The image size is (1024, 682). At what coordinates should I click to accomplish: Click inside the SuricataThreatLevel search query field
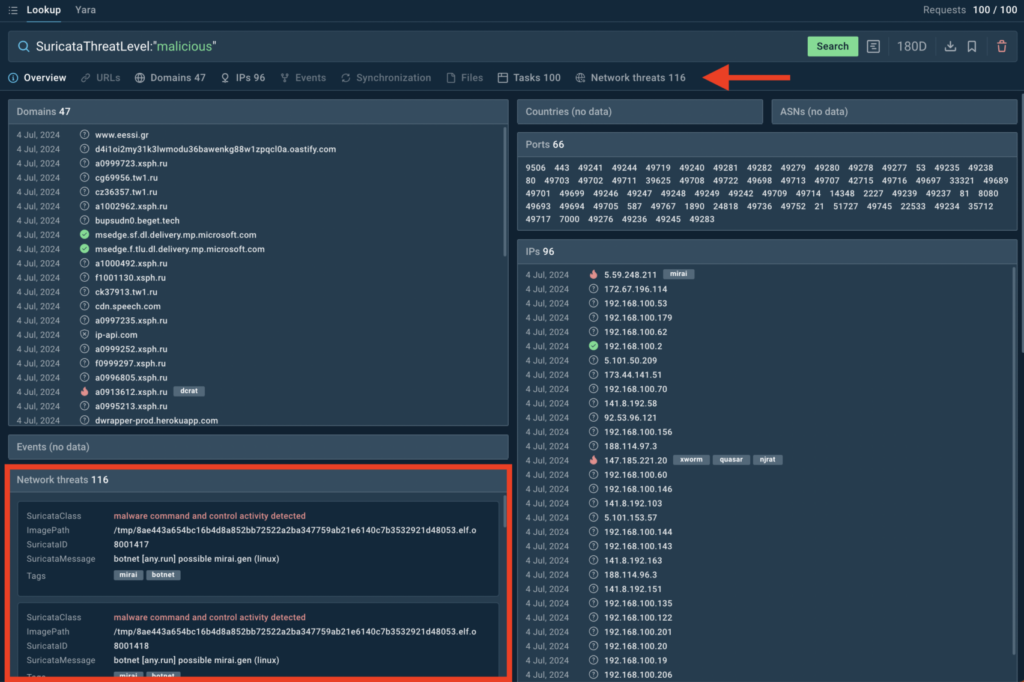(400, 46)
